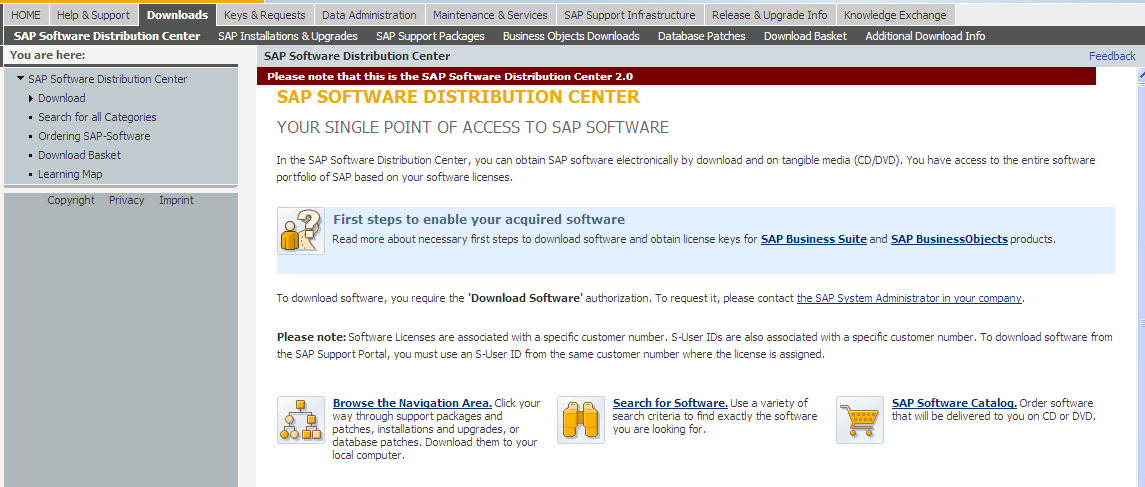Viewport: 1145px width, 487px height.
Task: Open Download Basket in sidebar tree
Action: pyautogui.click(x=80, y=155)
